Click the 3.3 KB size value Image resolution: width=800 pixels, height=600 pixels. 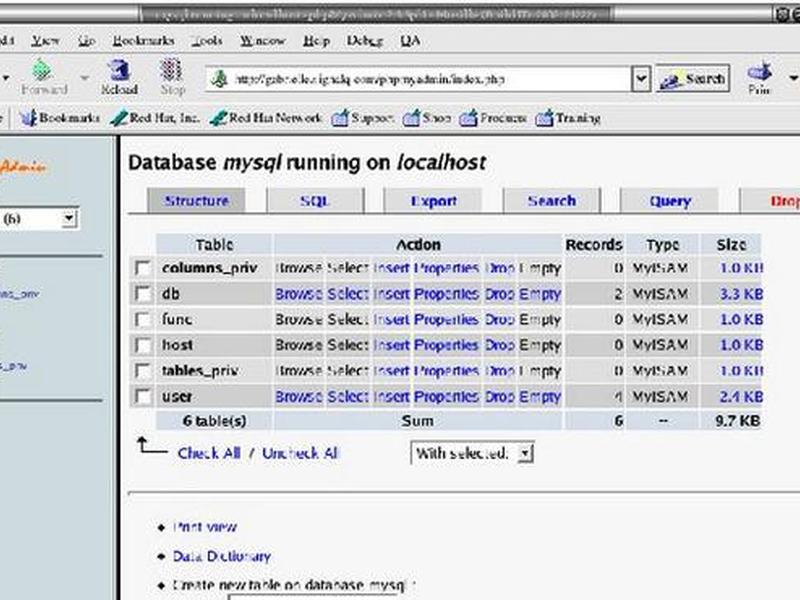tap(741, 294)
